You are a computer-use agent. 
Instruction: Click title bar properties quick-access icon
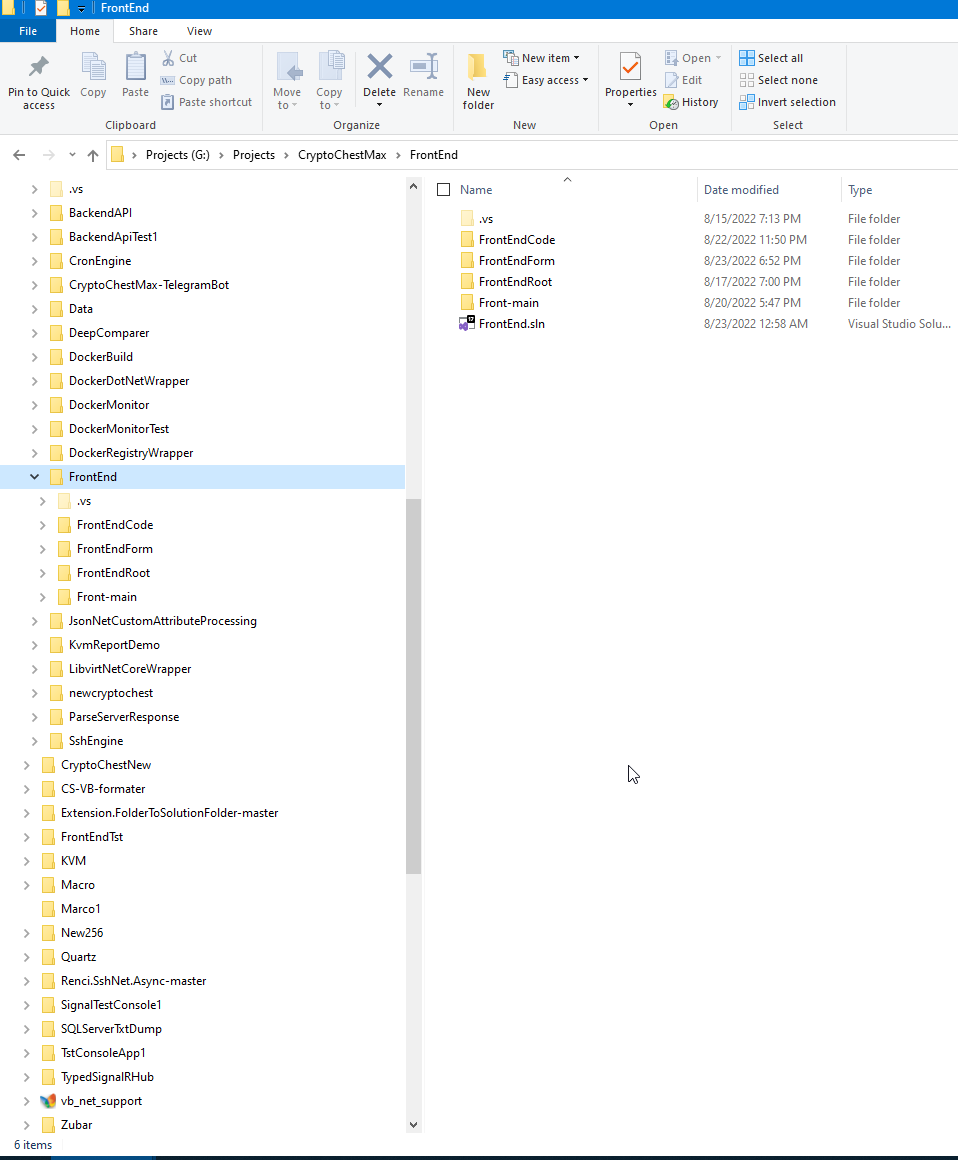41,8
